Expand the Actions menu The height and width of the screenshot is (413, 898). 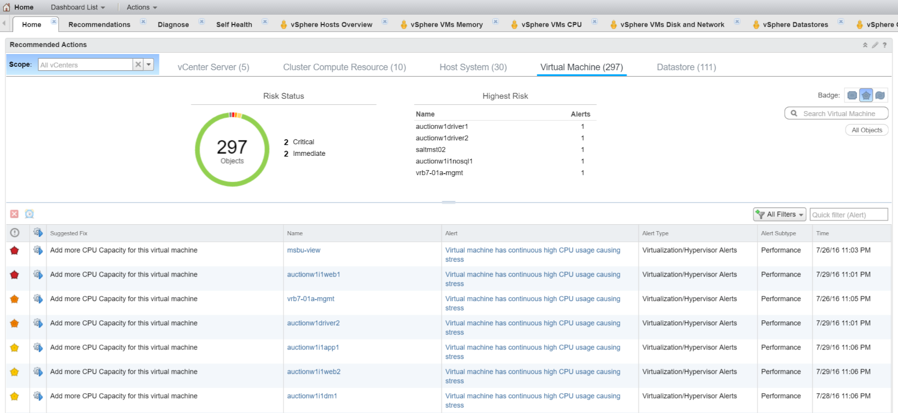(141, 7)
